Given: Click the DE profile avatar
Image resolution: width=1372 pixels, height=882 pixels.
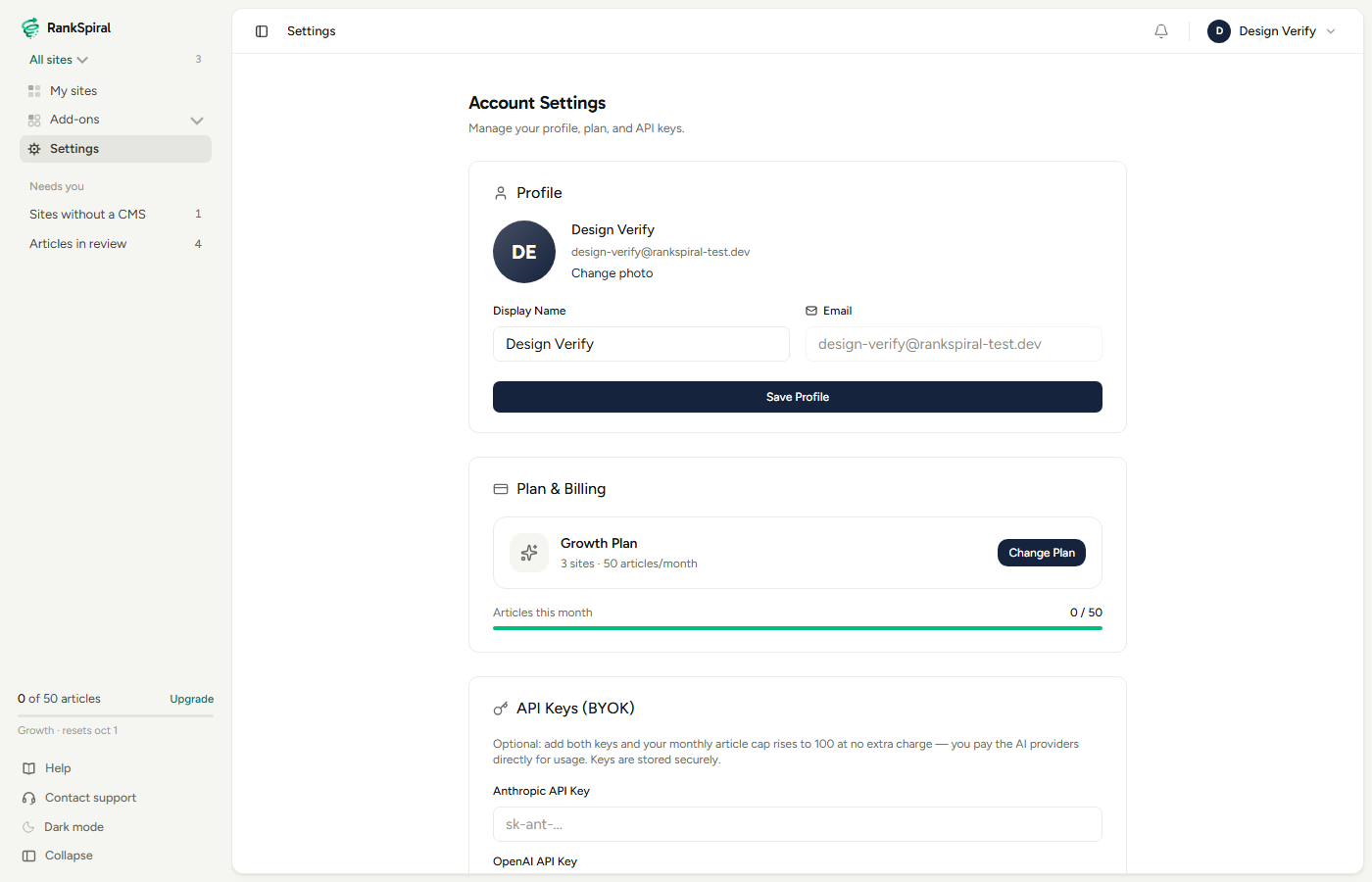Looking at the screenshot, I should (524, 252).
